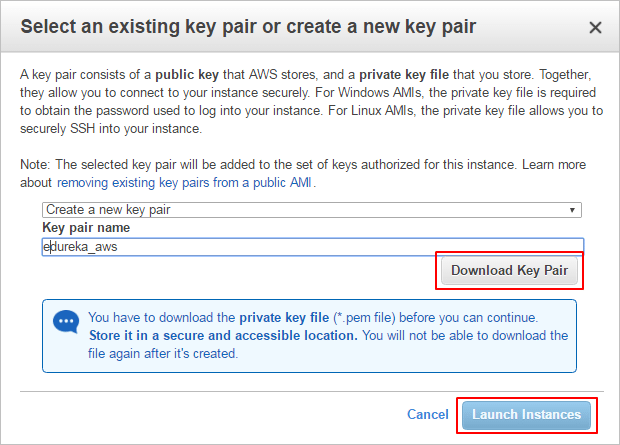Click the "edureka_aws" text in name field
Image resolution: width=620 pixels, height=445 pixels.
point(81,246)
